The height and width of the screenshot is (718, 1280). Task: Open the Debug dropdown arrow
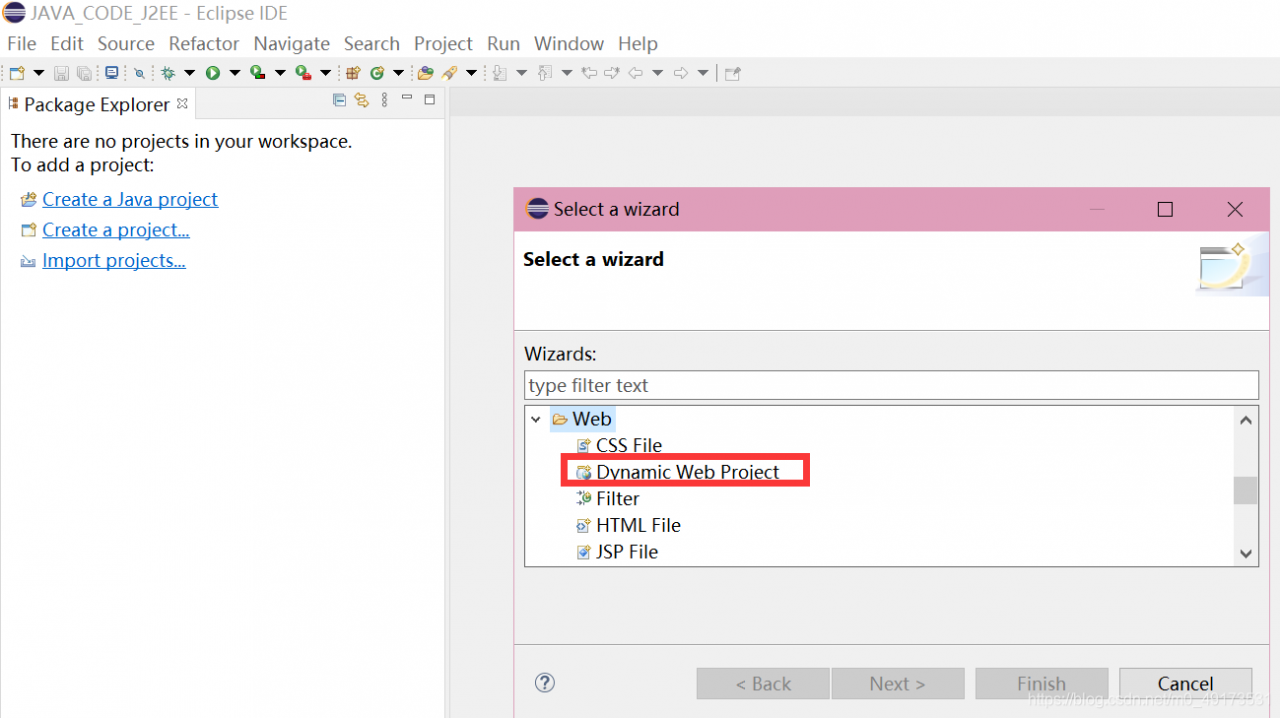coord(189,73)
